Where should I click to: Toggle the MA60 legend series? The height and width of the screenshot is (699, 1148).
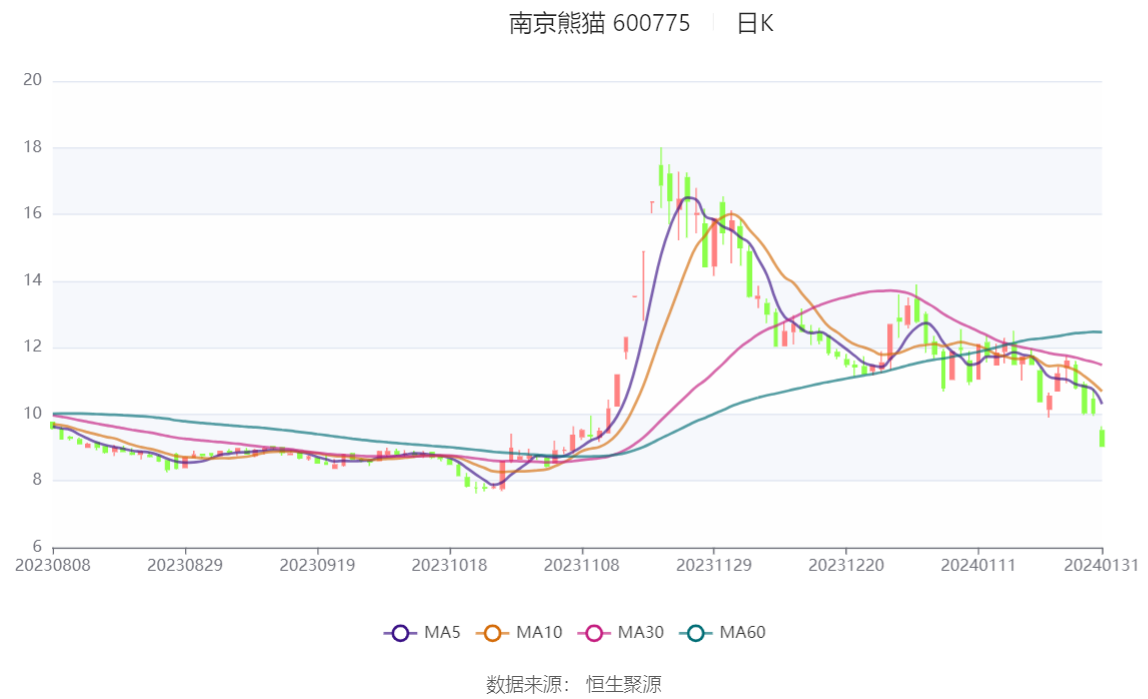tap(723, 632)
